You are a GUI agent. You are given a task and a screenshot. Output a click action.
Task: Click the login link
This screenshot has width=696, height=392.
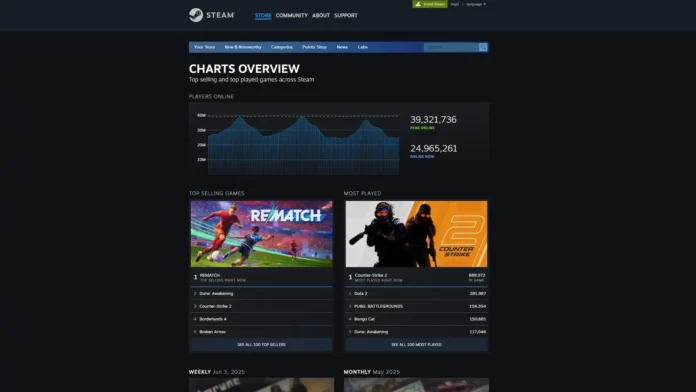tap(455, 4)
